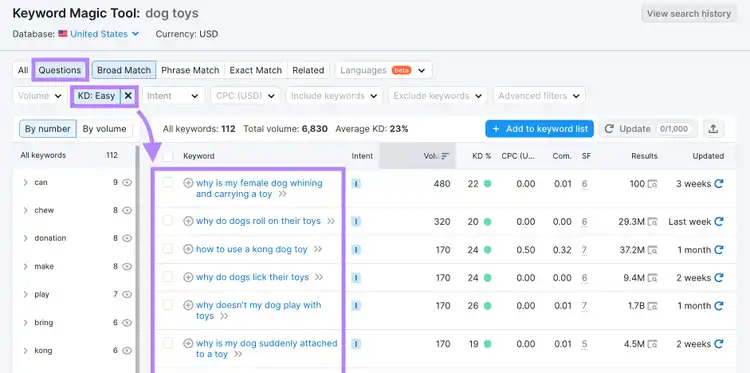Open 'why do dogs roll on their toys' keyword link
The height and width of the screenshot is (373, 750).
[x=258, y=221]
